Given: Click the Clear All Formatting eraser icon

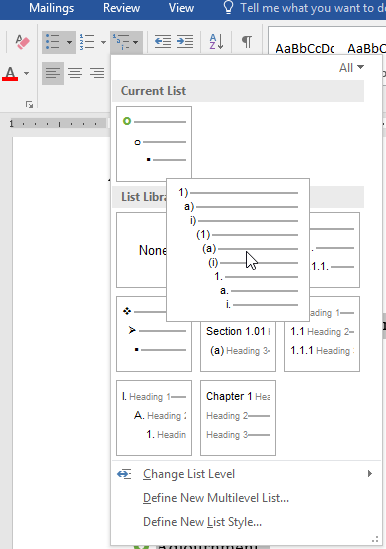Looking at the screenshot, I should 23,42.
